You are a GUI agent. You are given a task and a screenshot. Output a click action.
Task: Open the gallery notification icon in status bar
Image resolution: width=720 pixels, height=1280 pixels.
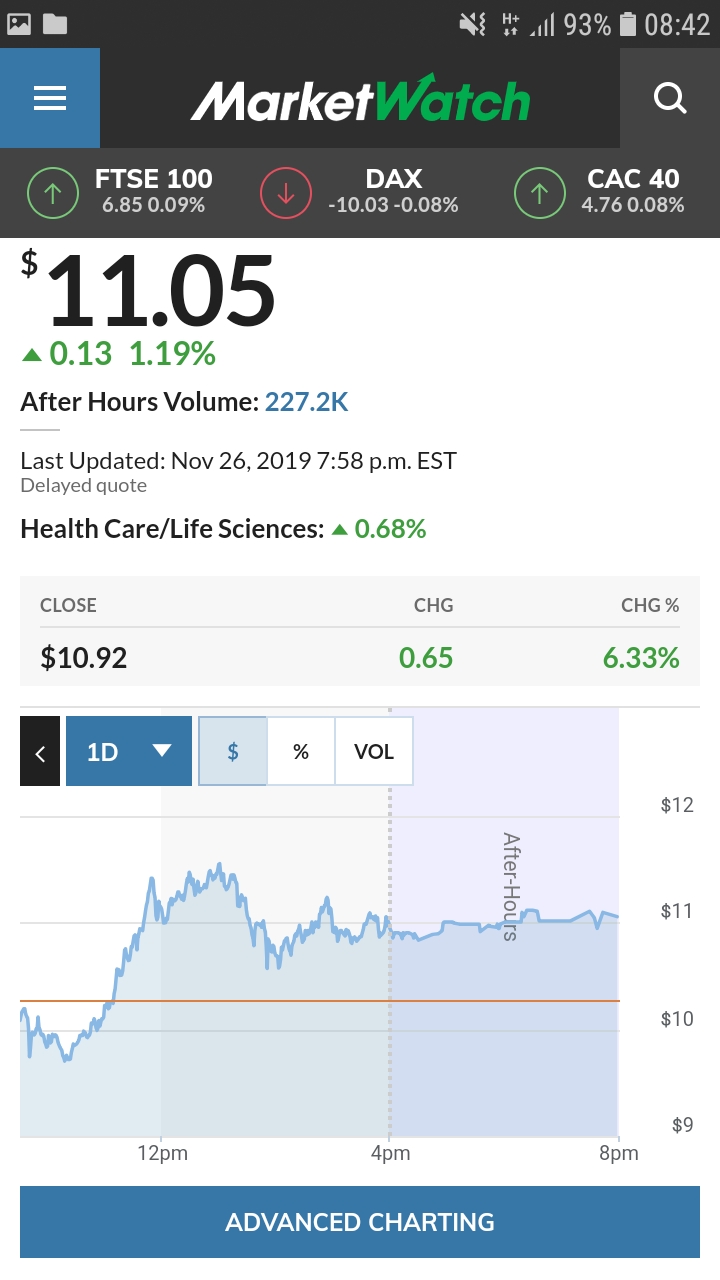[x=19, y=23]
